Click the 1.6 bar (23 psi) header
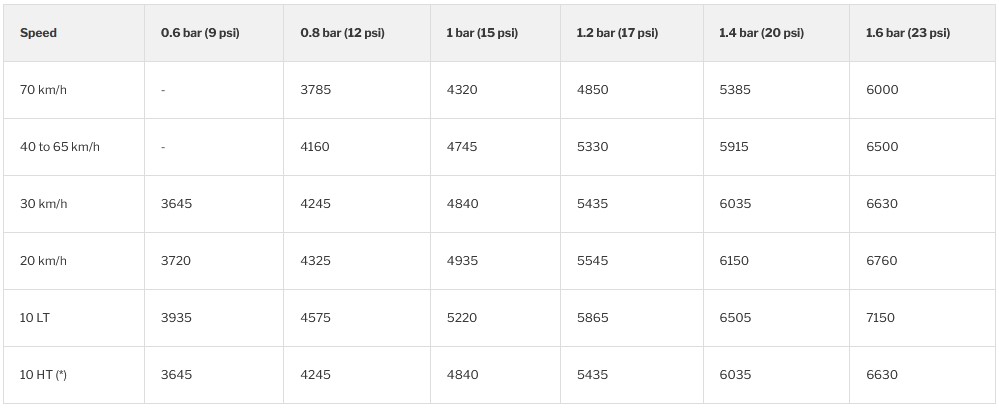Screen dimensions: 999x412 [x=908, y=33]
